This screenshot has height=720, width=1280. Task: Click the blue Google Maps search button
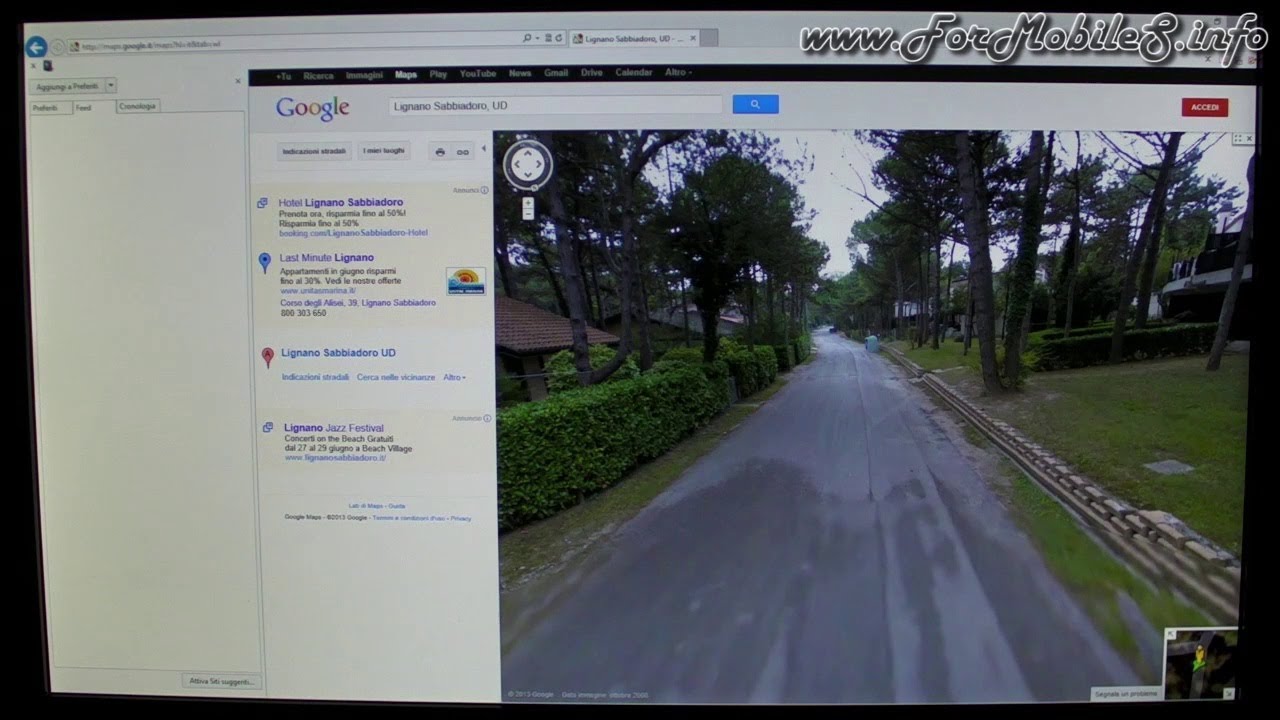(x=755, y=104)
